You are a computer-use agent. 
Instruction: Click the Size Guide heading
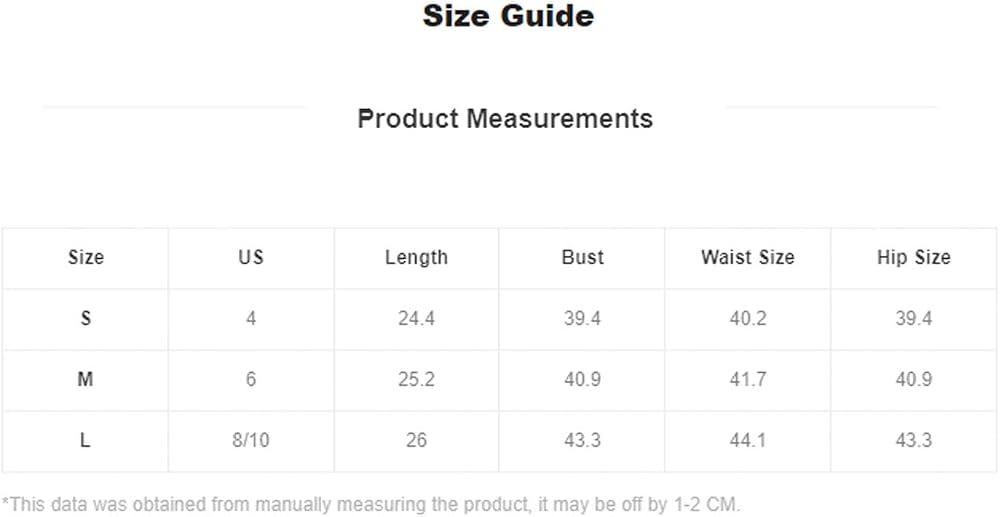[508, 16]
